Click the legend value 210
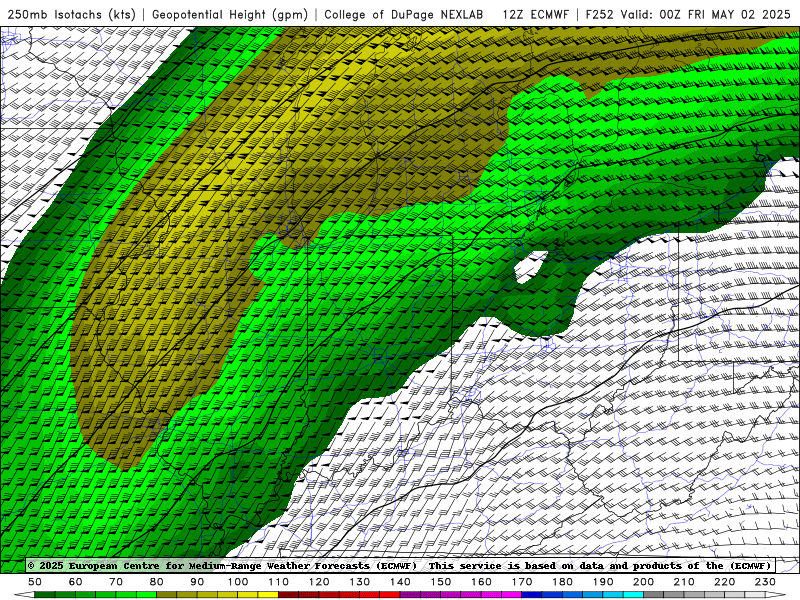This screenshot has height=600, width=800. point(684,582)
